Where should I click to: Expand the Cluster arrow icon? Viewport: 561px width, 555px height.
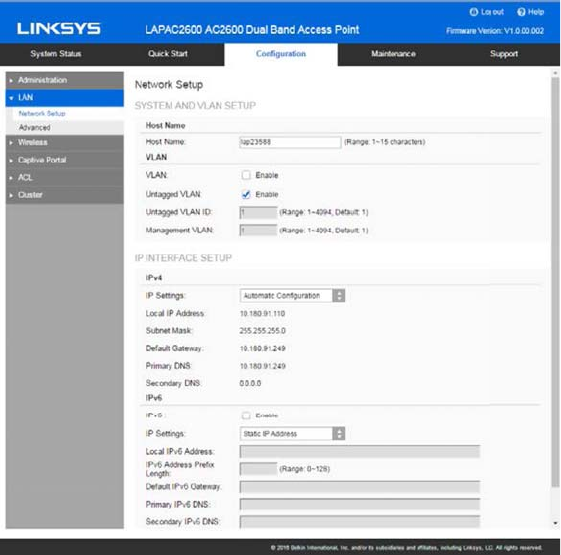11,195
